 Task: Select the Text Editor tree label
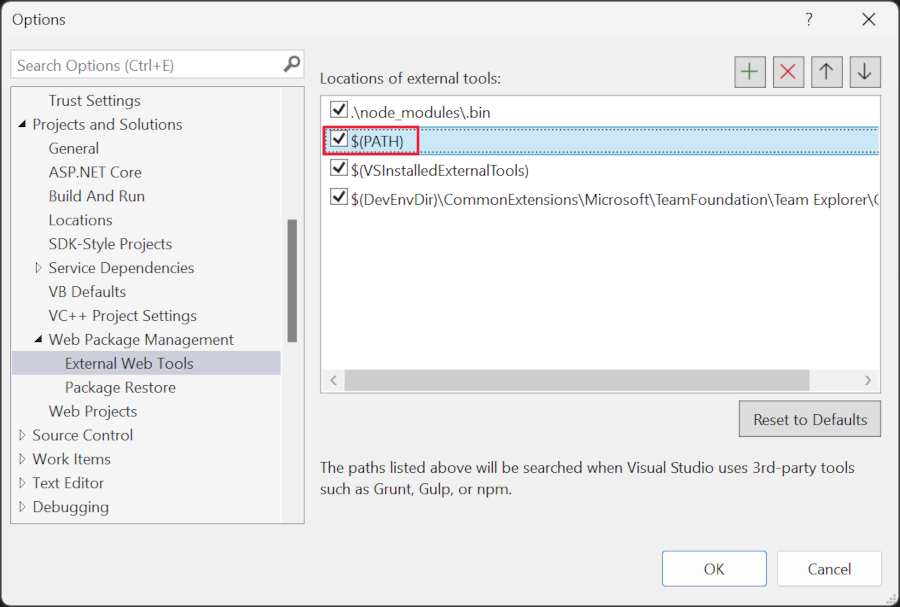[x=68, y=483]
